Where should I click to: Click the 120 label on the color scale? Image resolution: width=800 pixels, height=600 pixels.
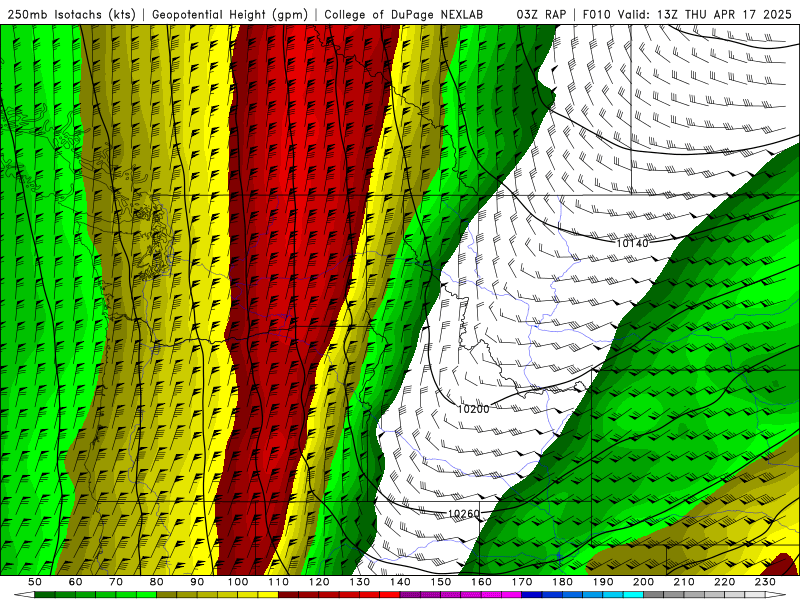(x=319, y=582)
